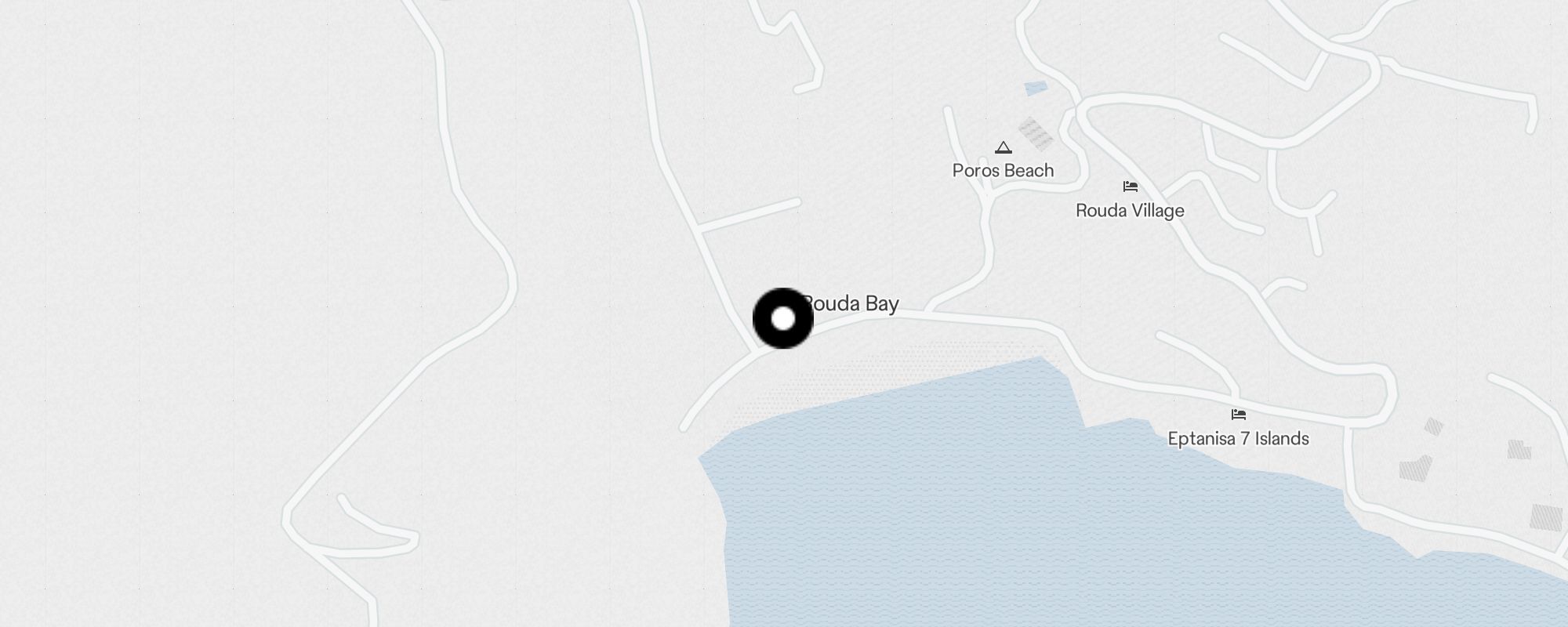This screenshot has height=627, width=1568.
Task: Open the Poros Beach text label
Action: 1003,171
